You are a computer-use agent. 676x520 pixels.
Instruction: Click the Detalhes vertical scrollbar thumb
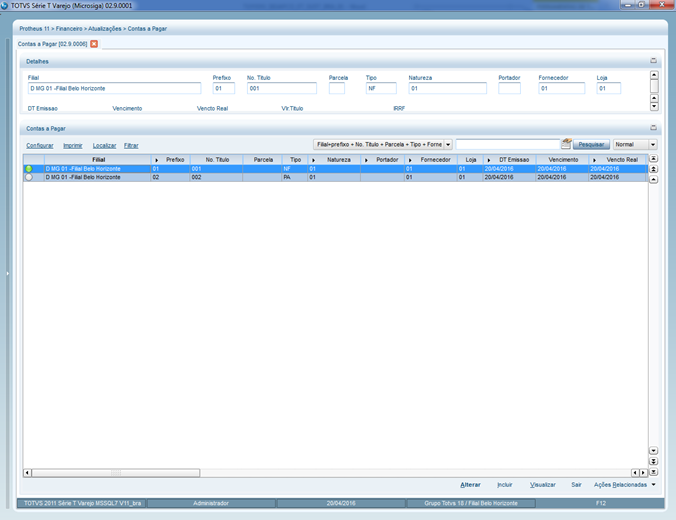(654, 86)
